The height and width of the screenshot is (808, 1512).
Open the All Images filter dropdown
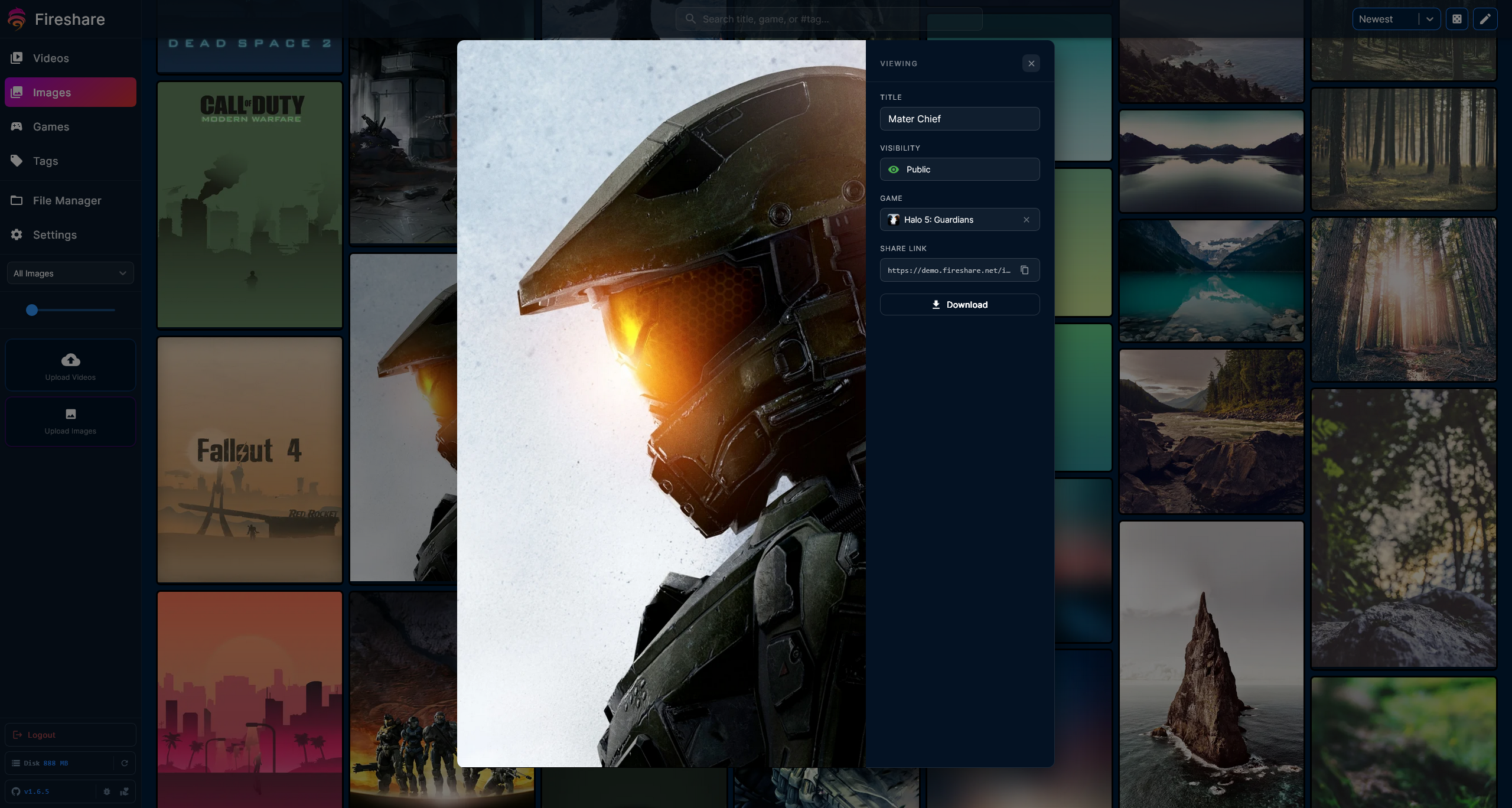(70, 273)
